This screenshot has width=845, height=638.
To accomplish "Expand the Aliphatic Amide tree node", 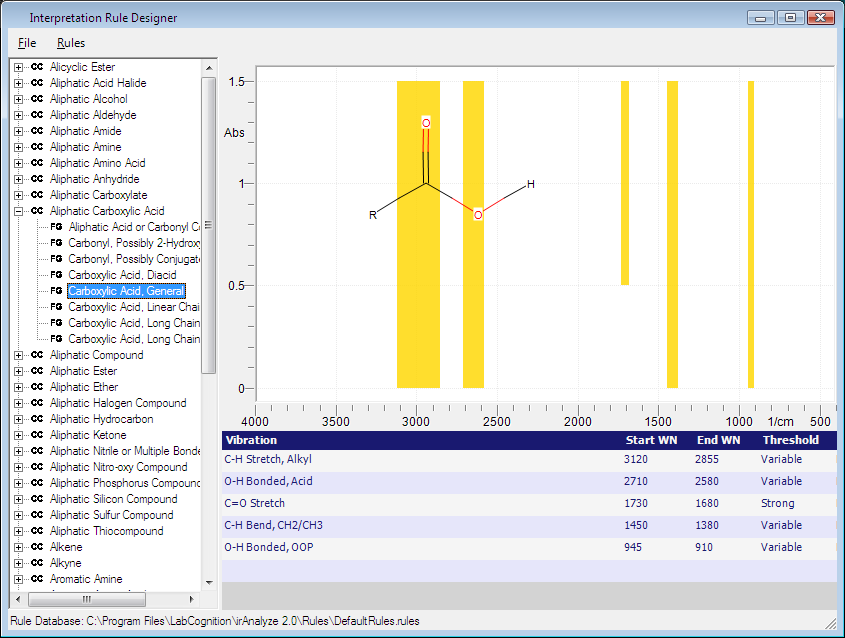I will pyautogui.click(x=19, y=131).
